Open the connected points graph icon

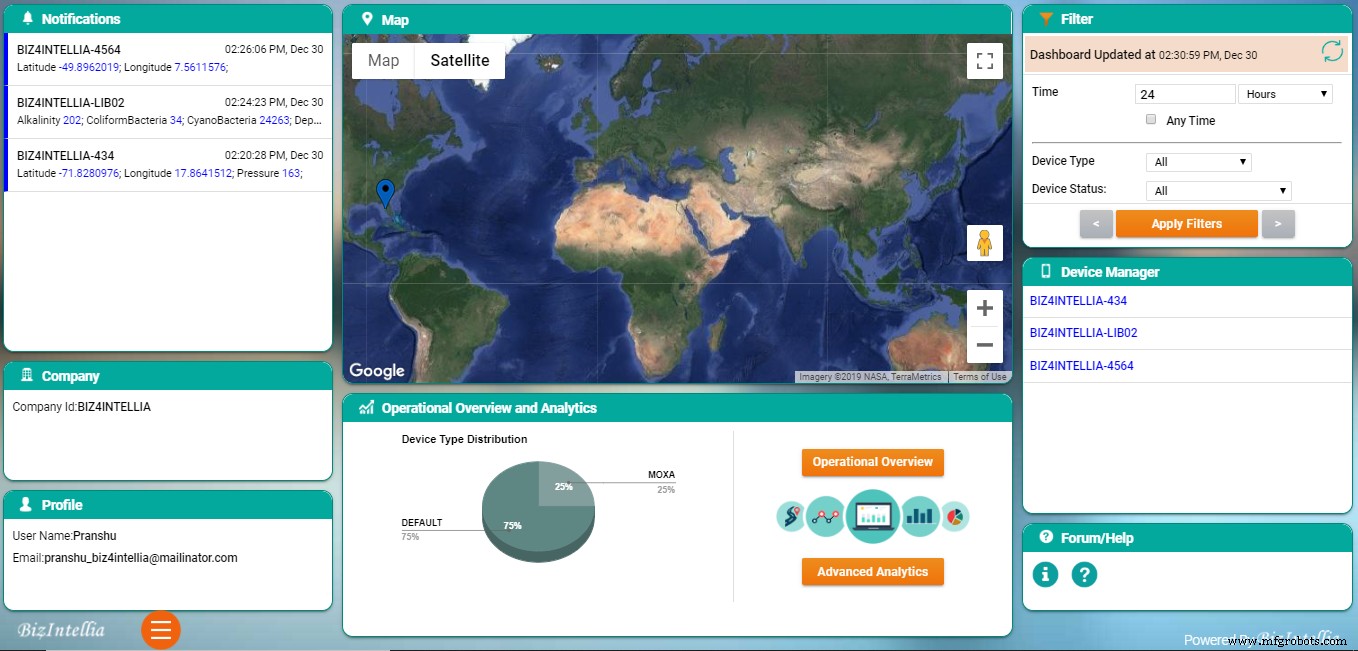826,516
